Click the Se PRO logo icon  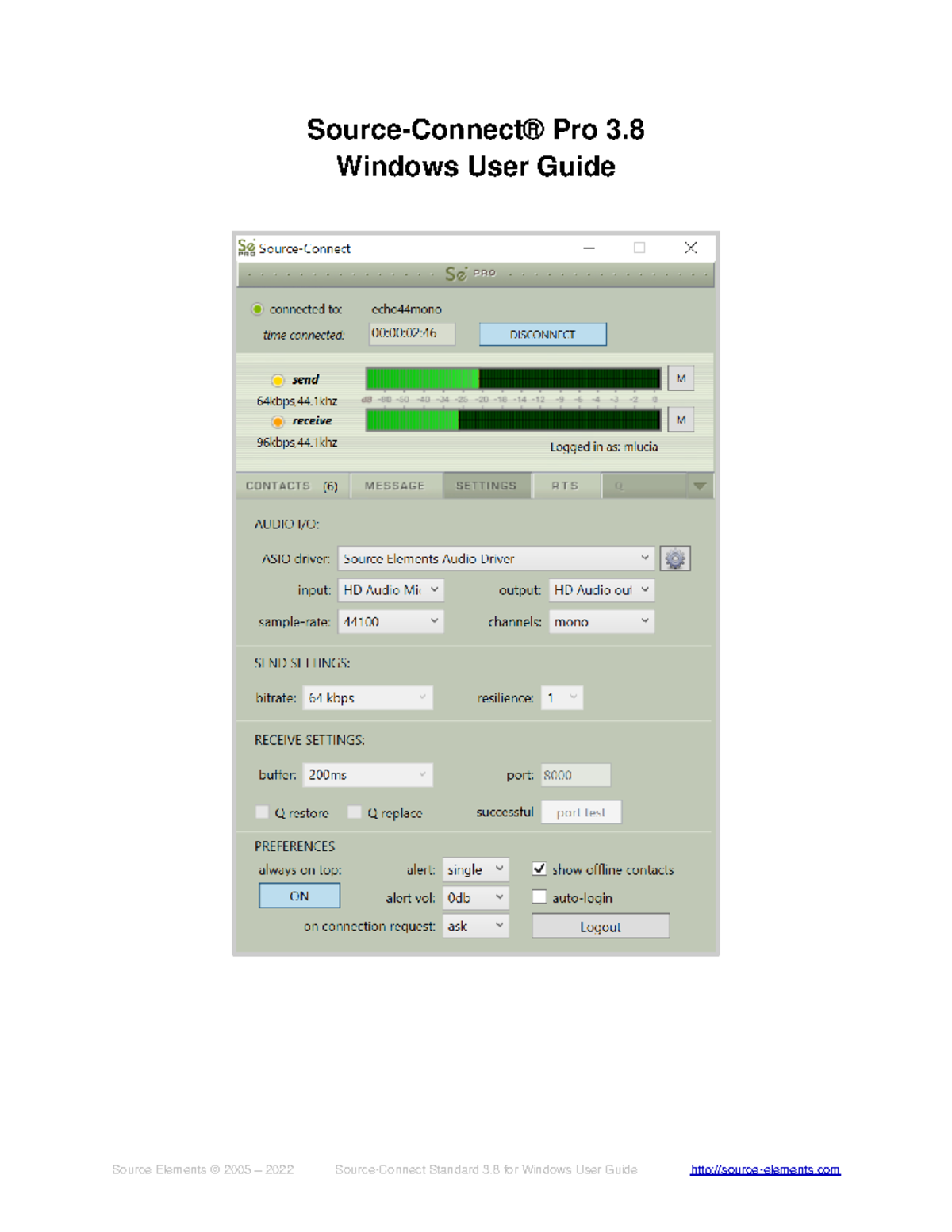[464, 274]
